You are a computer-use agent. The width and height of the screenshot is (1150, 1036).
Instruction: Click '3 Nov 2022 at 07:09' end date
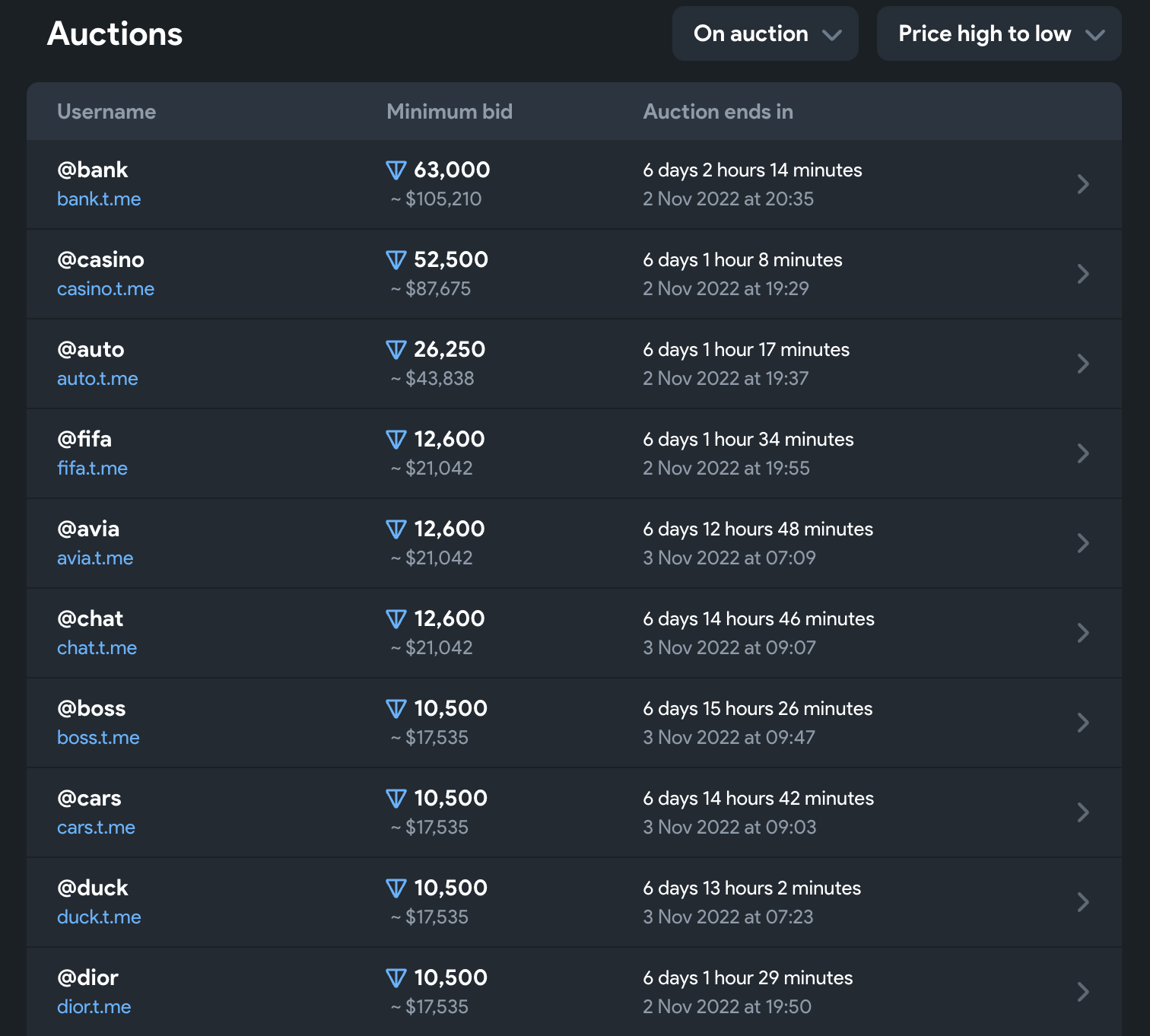729,558
